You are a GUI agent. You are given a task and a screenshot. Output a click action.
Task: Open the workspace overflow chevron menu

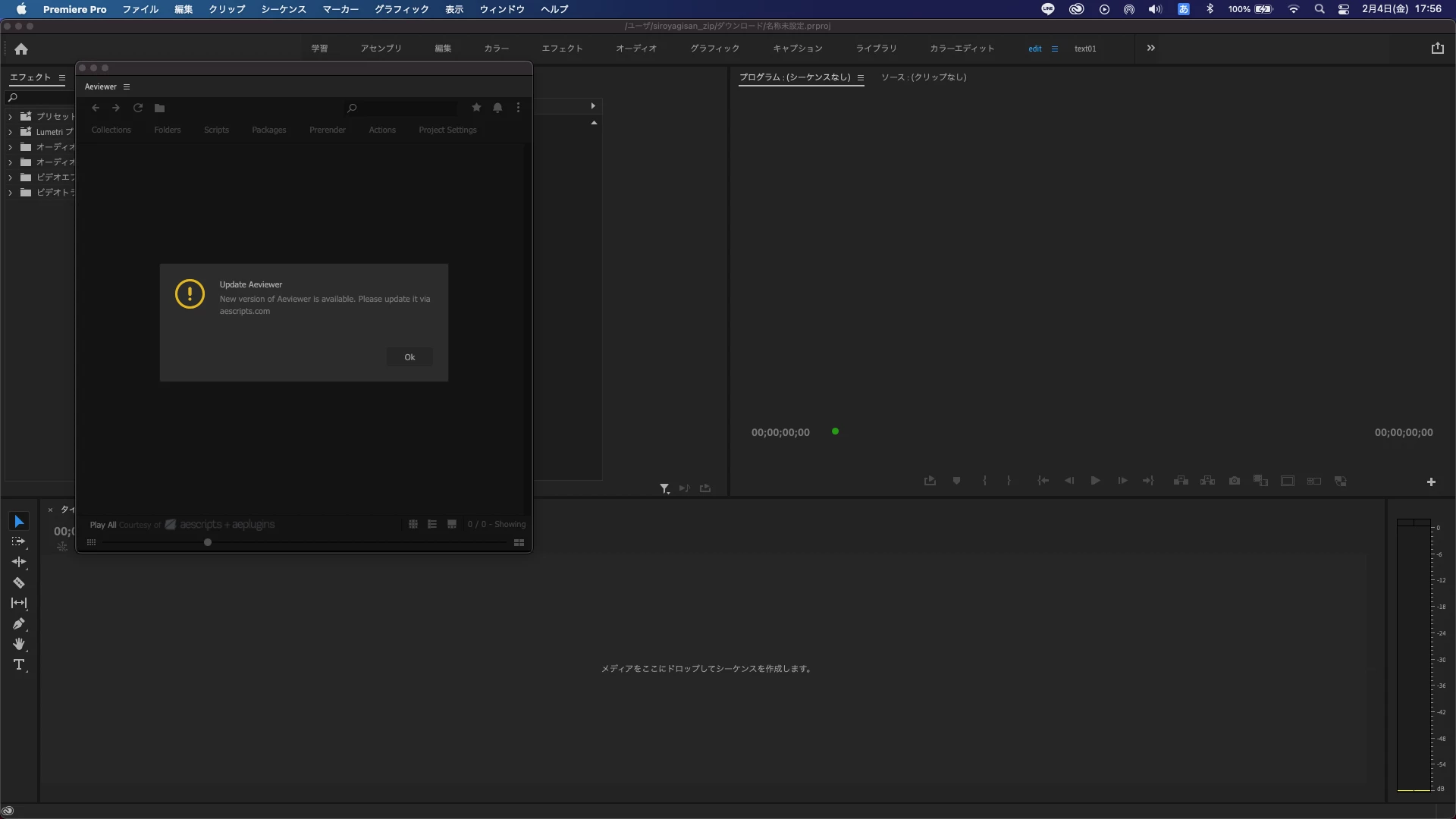[x=1150, y=48]
